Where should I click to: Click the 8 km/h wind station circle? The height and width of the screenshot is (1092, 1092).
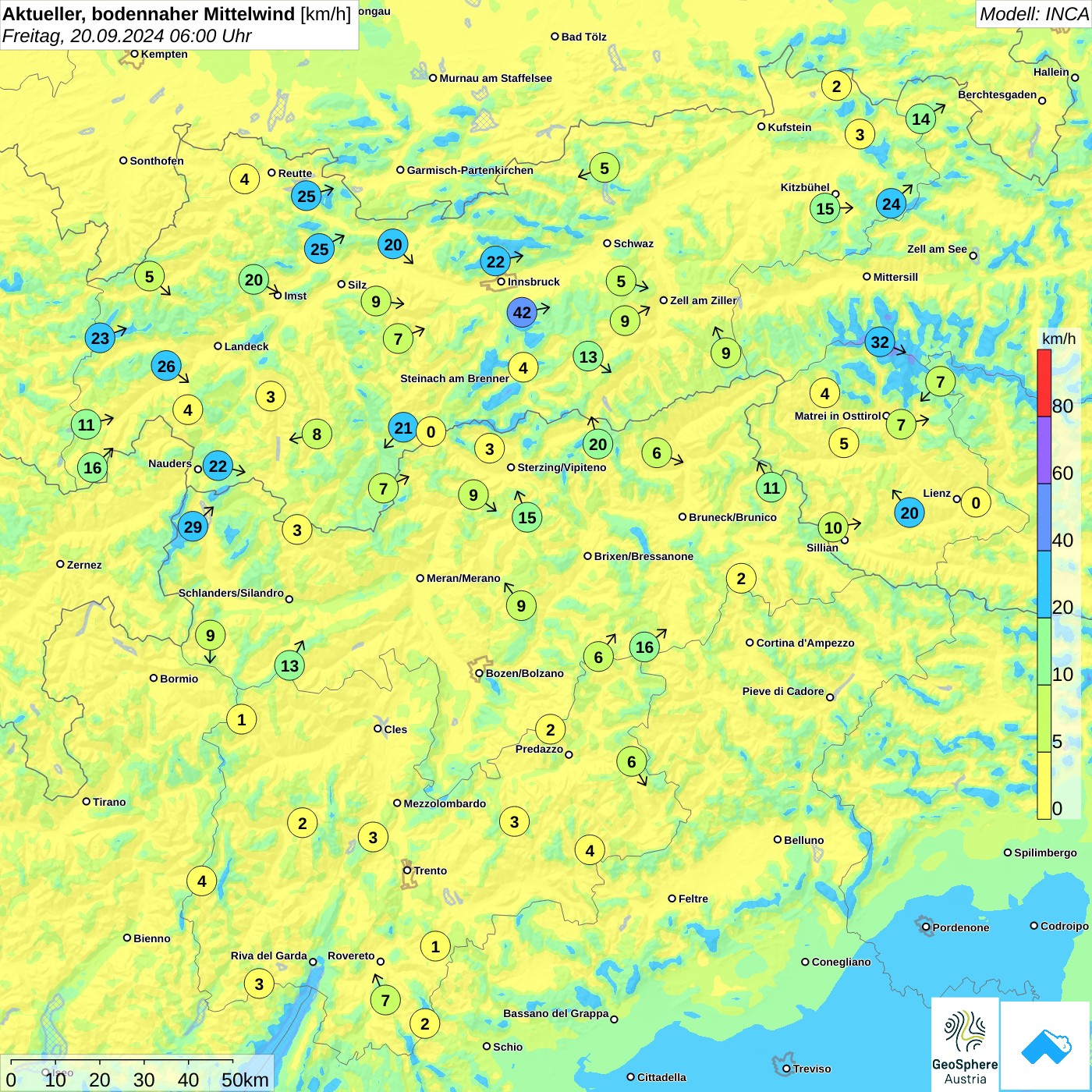coord(317,434)
